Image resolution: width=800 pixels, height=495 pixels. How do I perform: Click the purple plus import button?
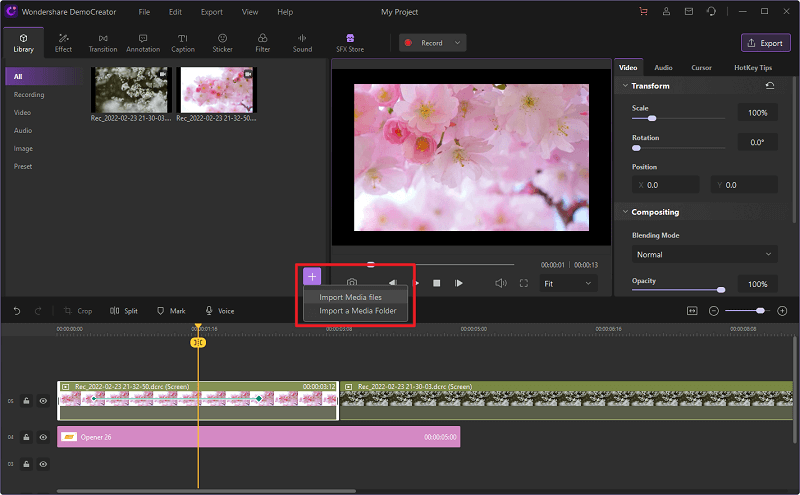tap(312, 276)
